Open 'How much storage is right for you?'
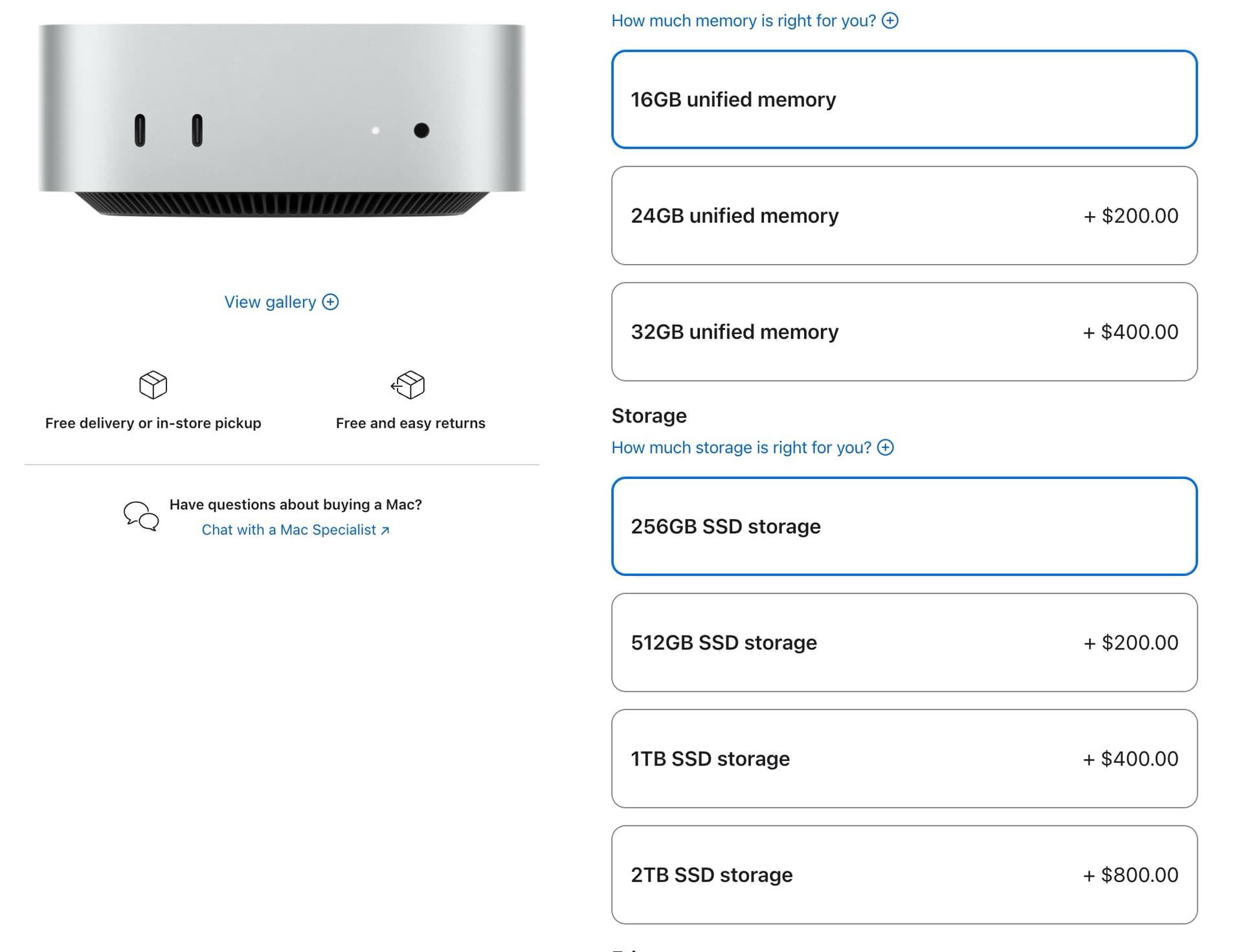 [x=741, y=448]
